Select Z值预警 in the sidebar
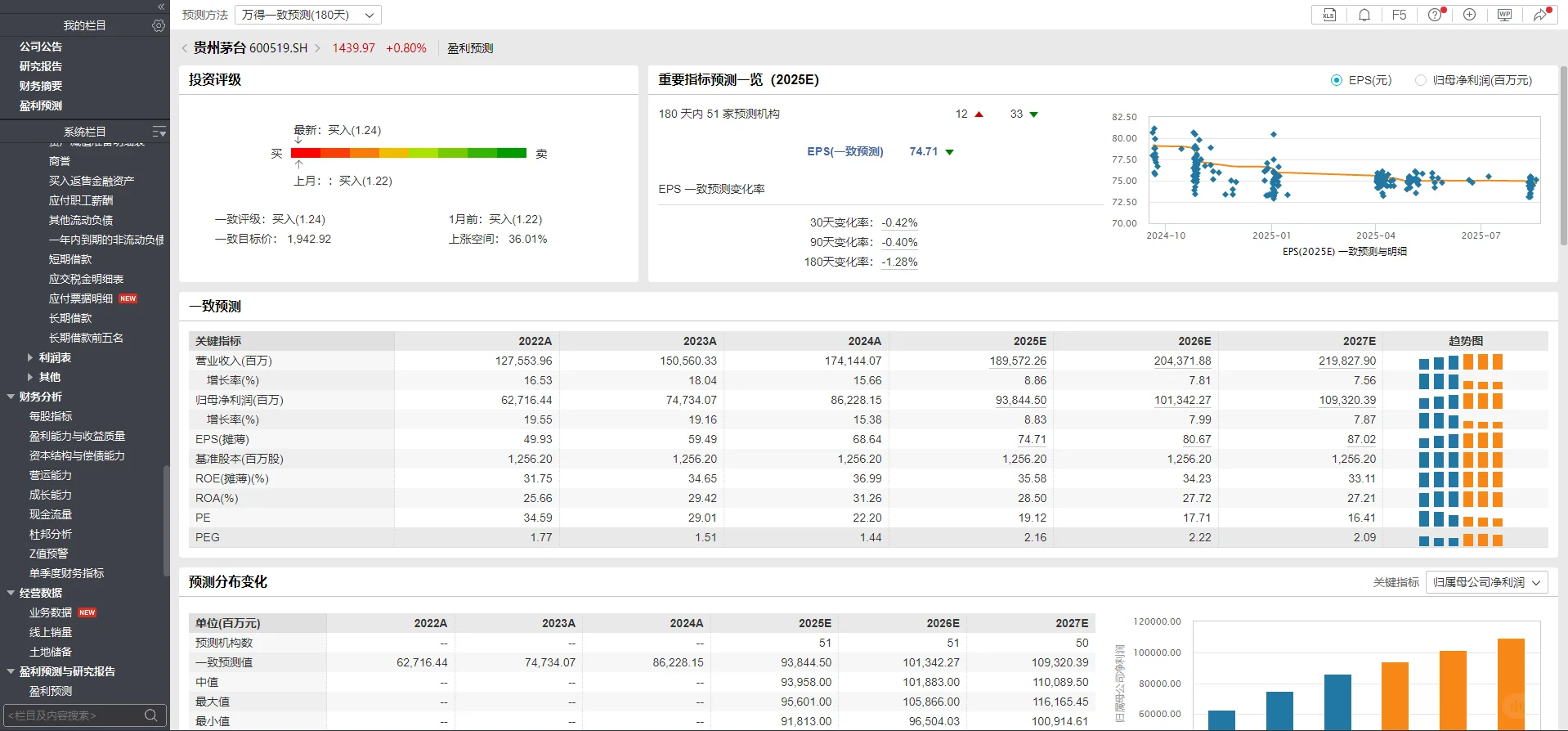Image resolution: width=1568 pixels, height=731 pixels. click(49, 554)
